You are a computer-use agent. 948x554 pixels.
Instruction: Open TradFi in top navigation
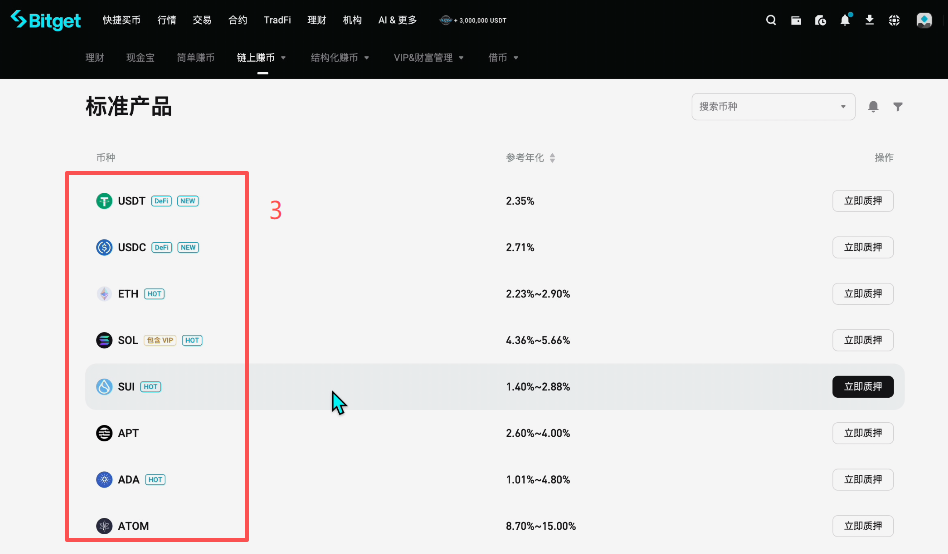pos(278,20)
